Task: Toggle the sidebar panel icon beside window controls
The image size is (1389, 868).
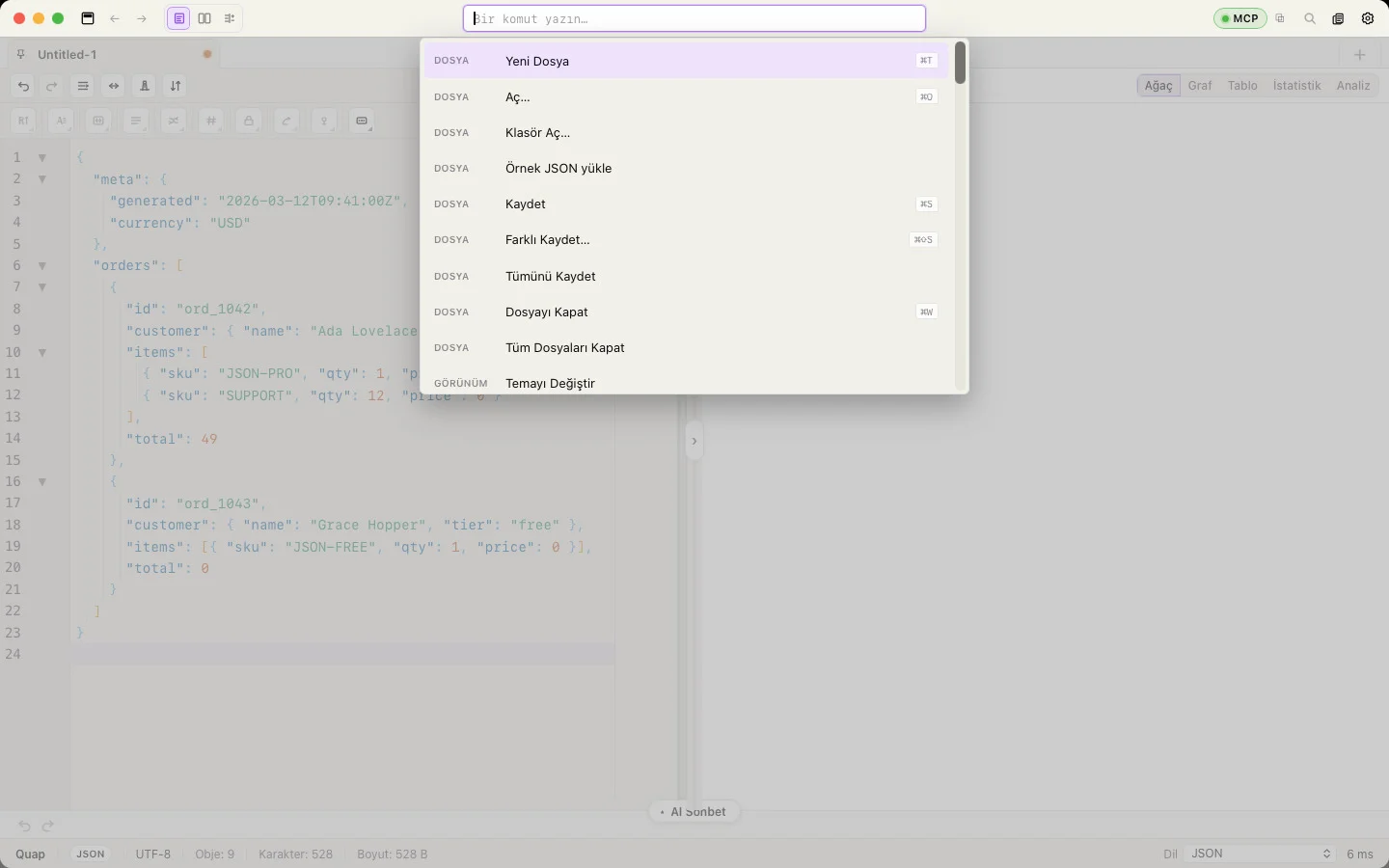Action: pos(88,18)
